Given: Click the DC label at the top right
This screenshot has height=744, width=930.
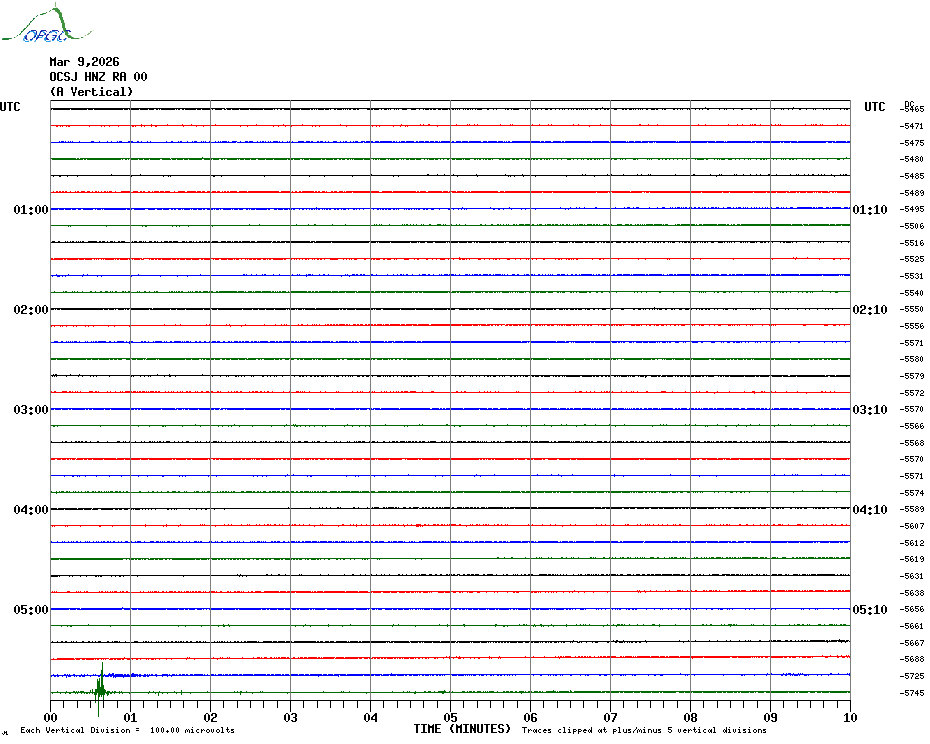Looking at the screenshot, I should (x=909, y=103).
